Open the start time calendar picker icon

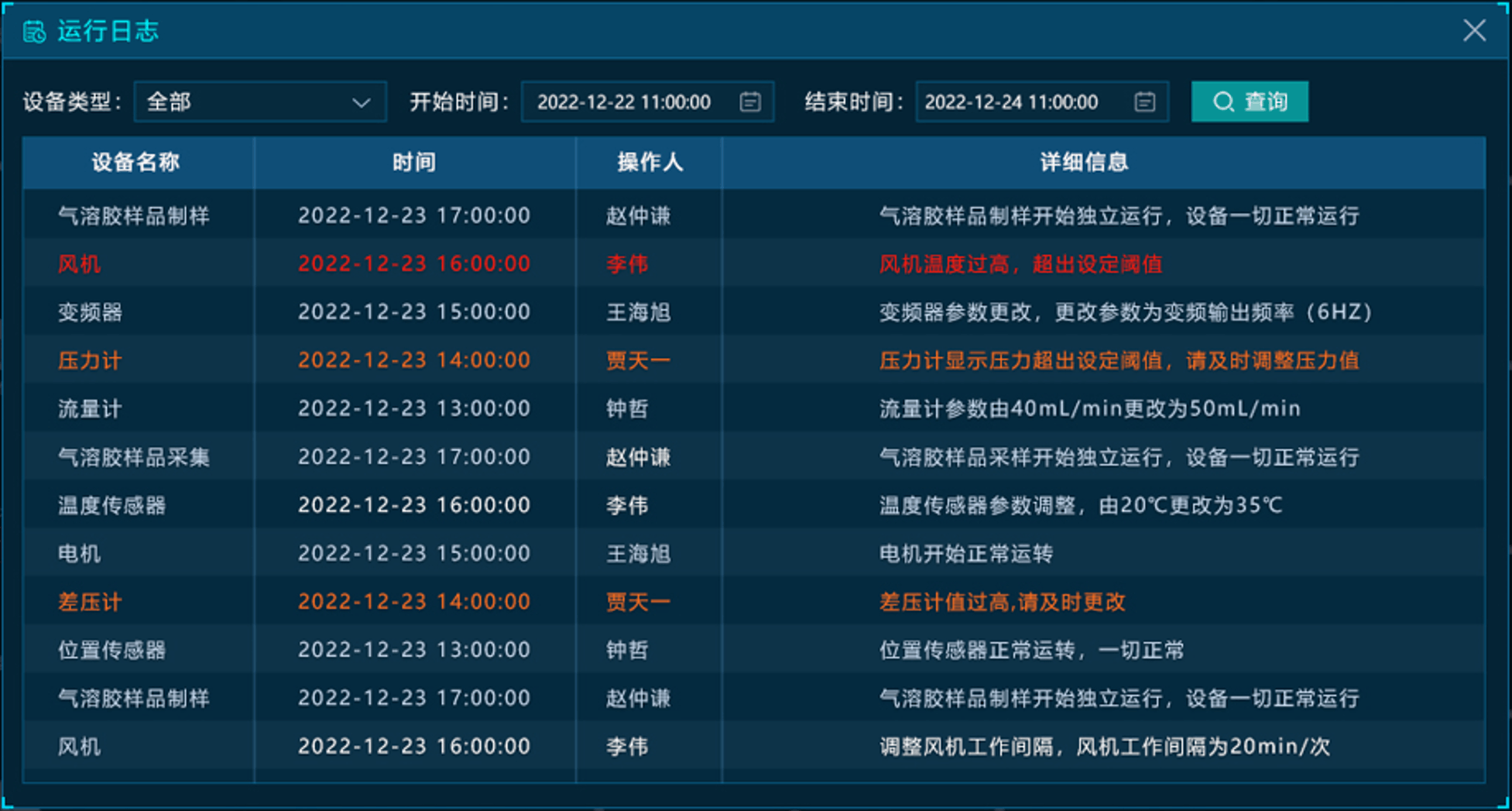[x=749, y=101]
